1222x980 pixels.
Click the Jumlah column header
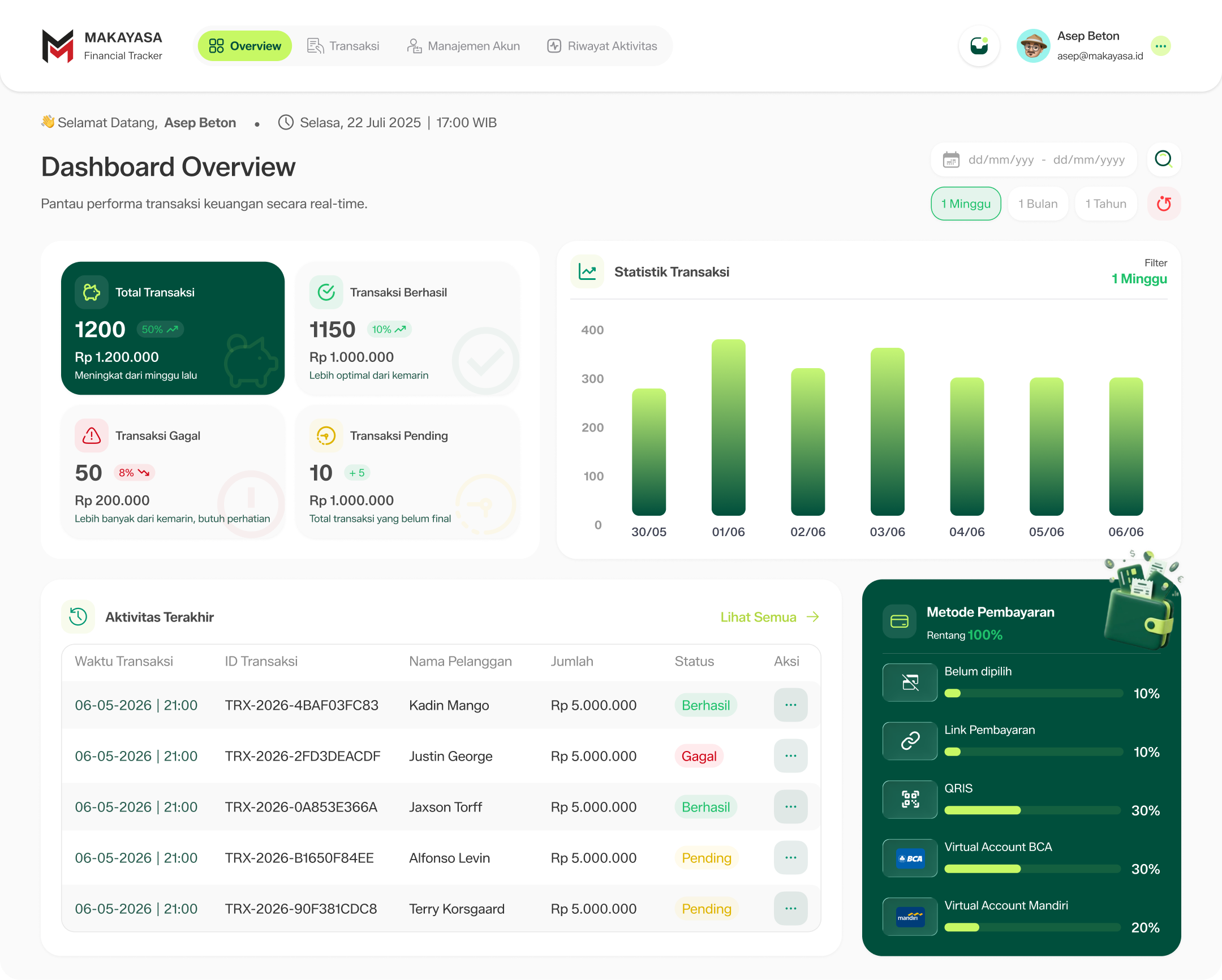pos(572,661)
